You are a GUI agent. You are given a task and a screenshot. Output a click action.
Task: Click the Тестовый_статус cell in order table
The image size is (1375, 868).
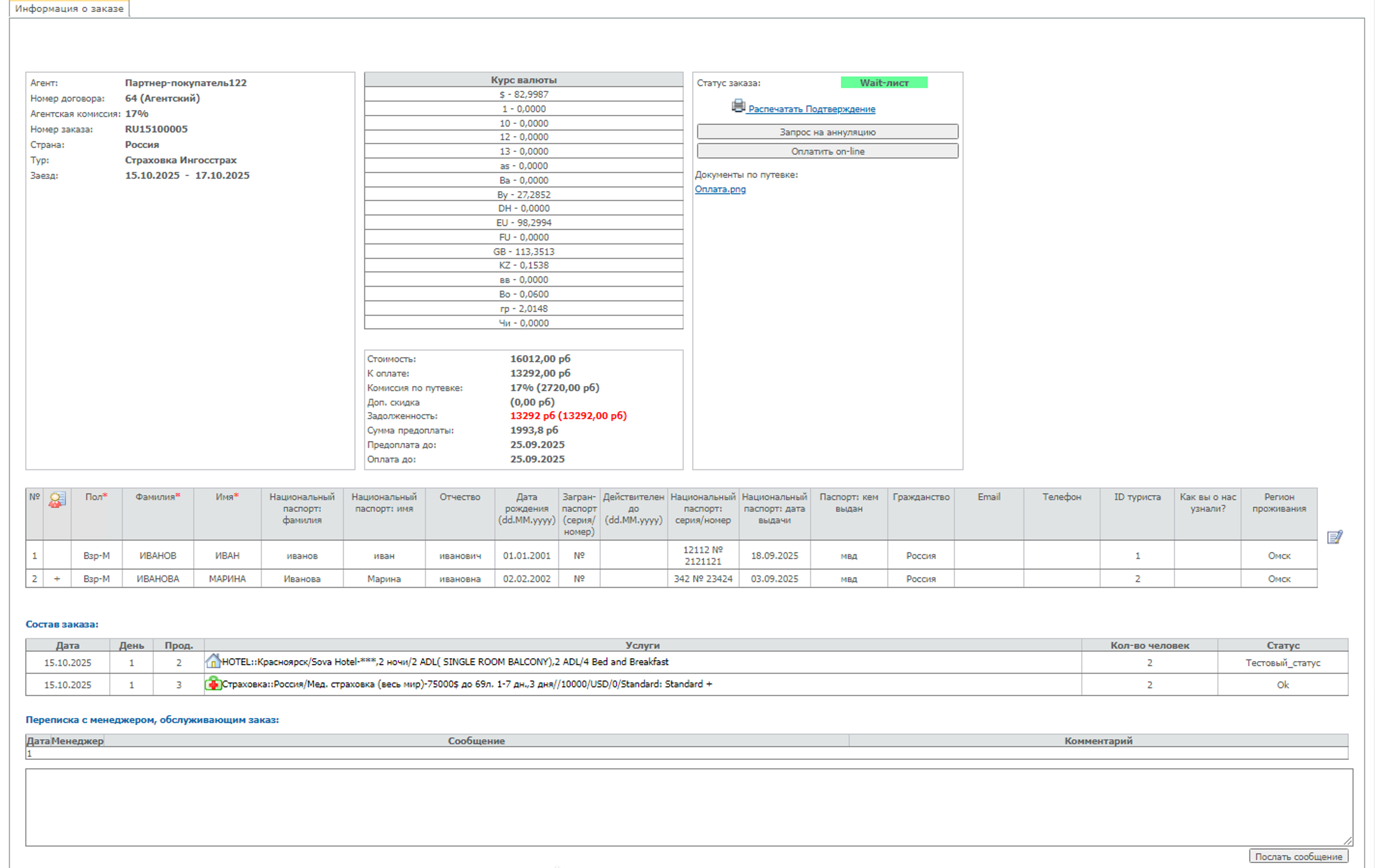pos(1282,662)
